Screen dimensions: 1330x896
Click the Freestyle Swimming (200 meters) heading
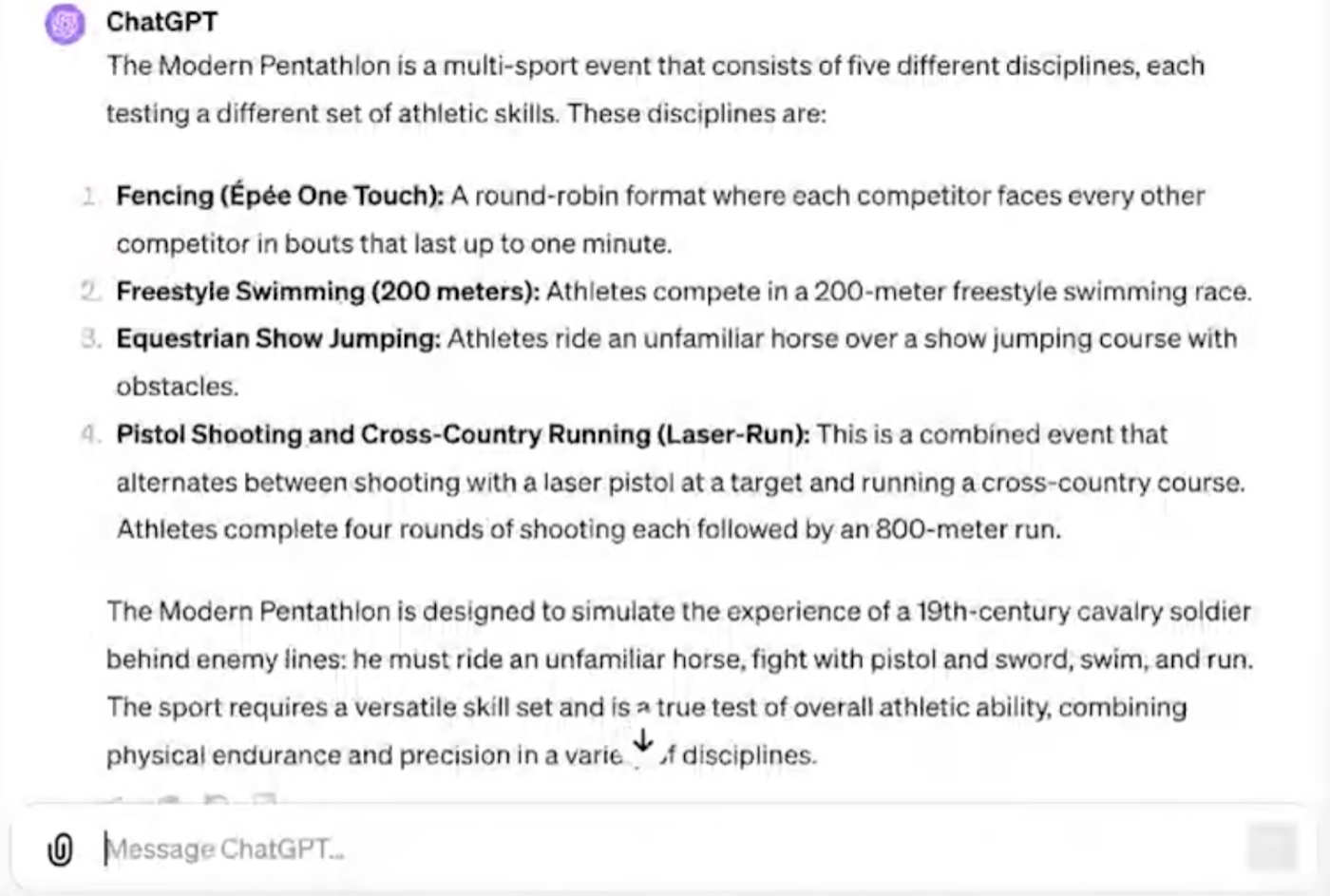pos(328,291)
